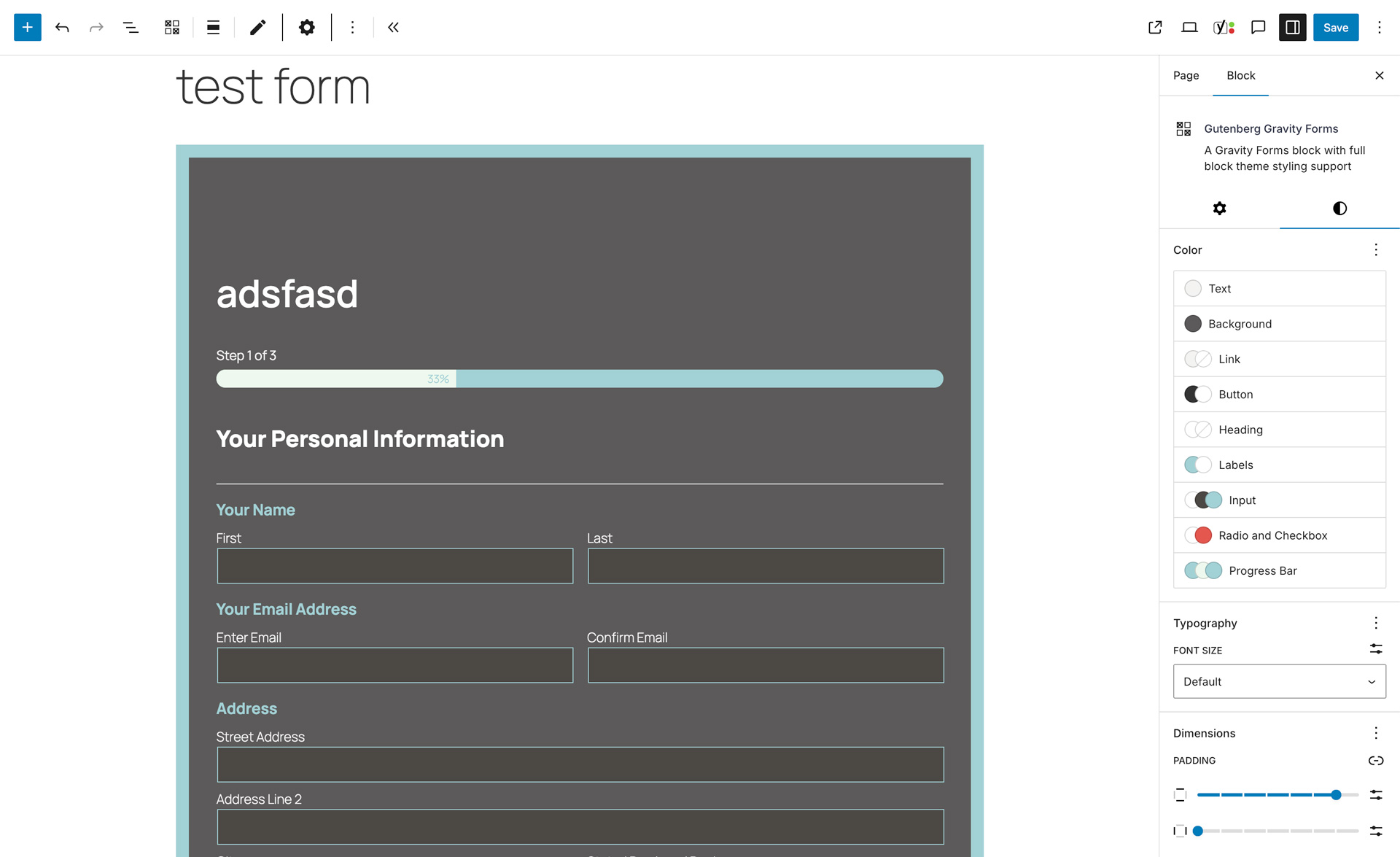This screenshot has height=857, width=1400.
Task: Switch to the Page tab
Action: 1186,75
